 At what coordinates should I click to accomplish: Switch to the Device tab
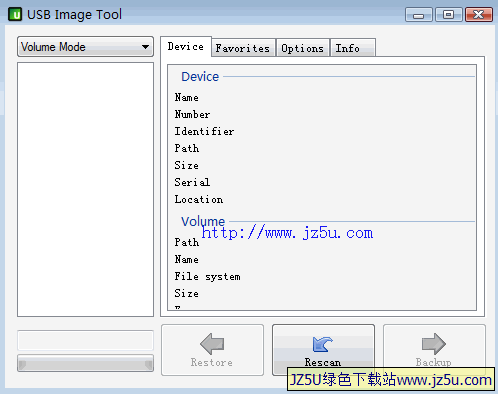(x=186, y=47)
